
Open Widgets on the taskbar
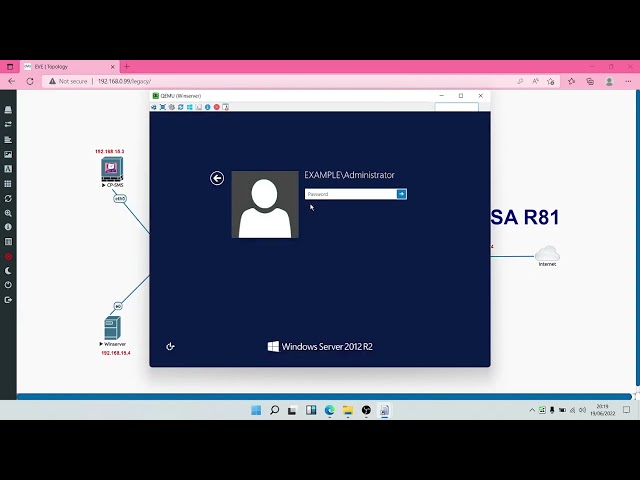coord(311,410)
